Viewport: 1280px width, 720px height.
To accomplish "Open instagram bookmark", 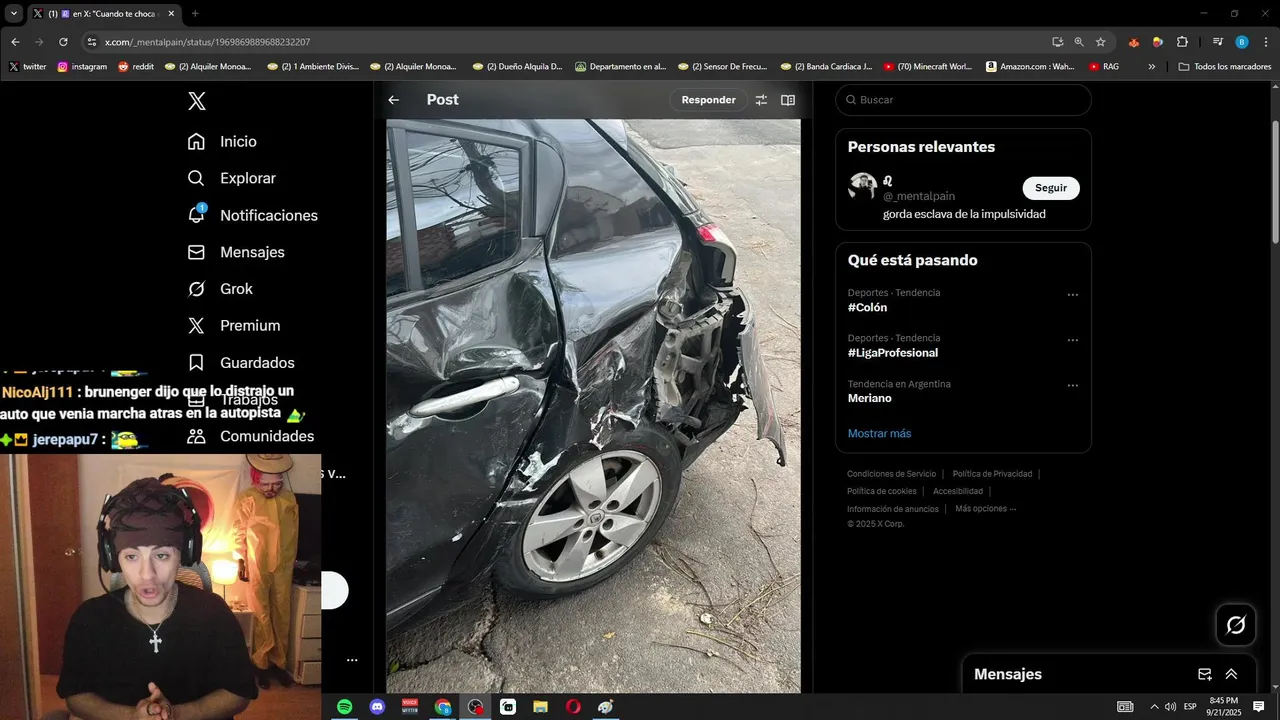I will 82,67.
